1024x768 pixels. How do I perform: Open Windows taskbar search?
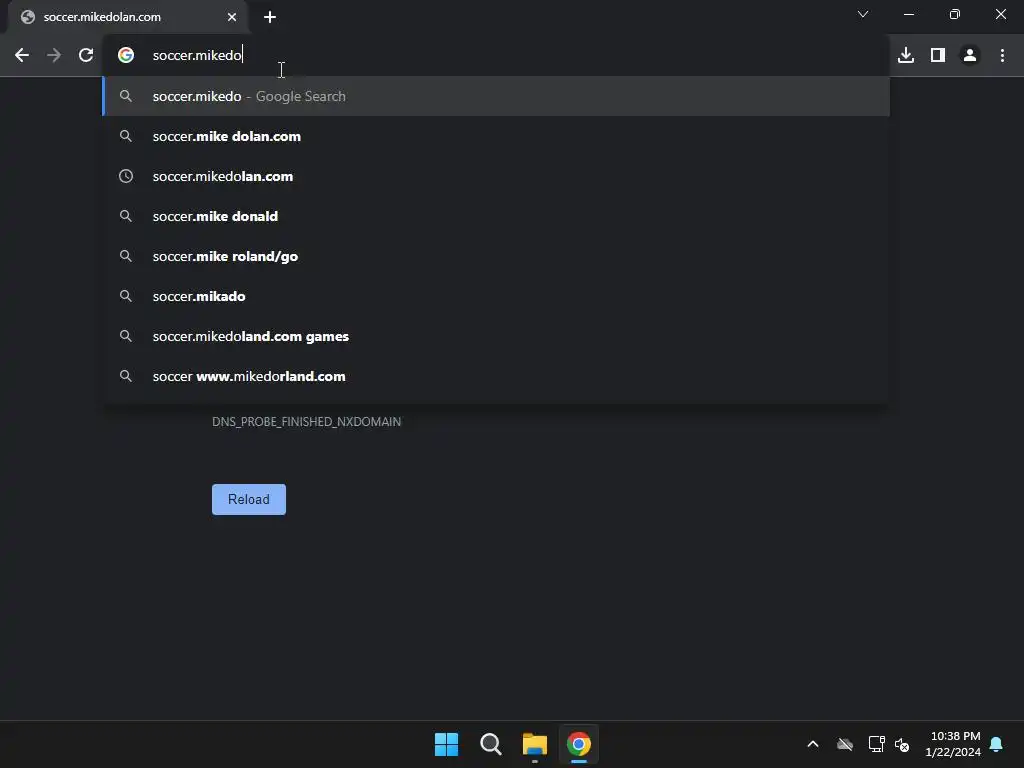tap(490, 744)
